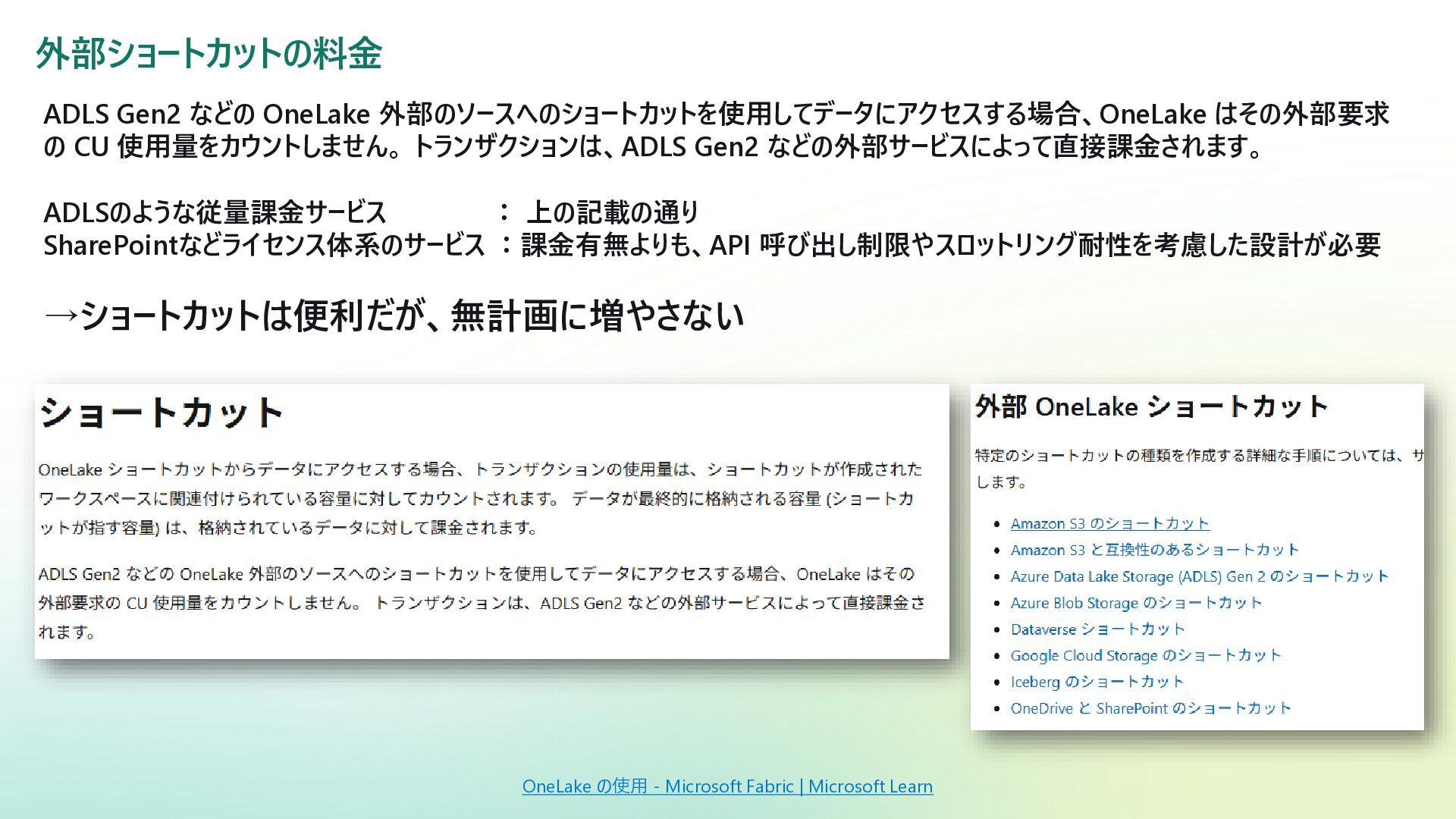
Task: Open OneLake の使用 Microsoft Learn link
Action: point(727,786)
